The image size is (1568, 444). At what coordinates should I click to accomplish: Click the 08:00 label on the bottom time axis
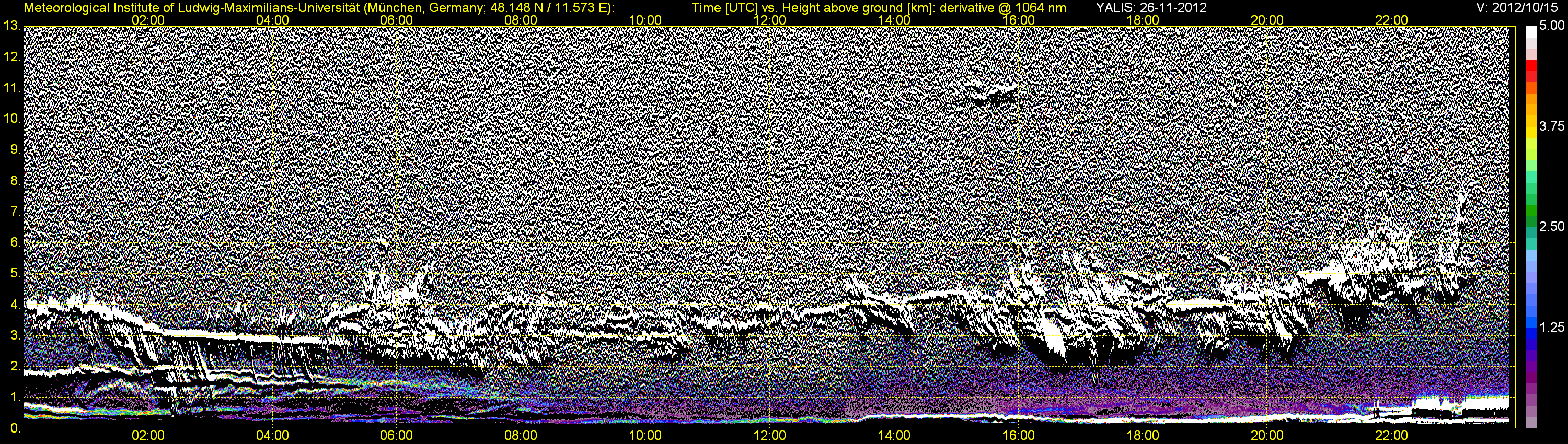pos(521,436)
